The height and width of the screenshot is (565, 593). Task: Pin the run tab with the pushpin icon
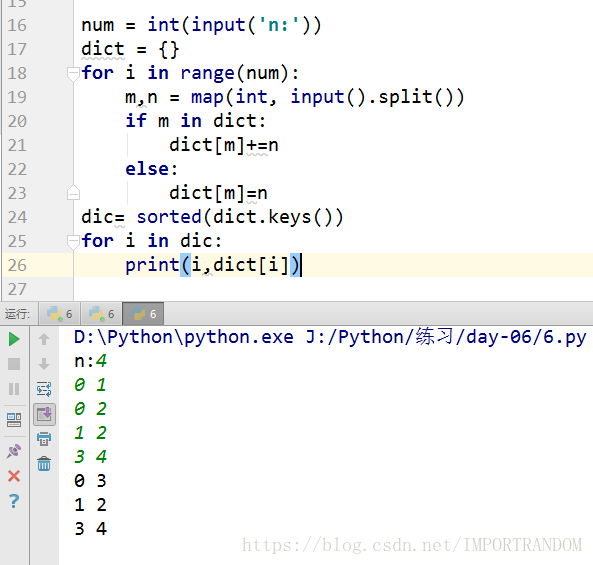click(14, 451)
